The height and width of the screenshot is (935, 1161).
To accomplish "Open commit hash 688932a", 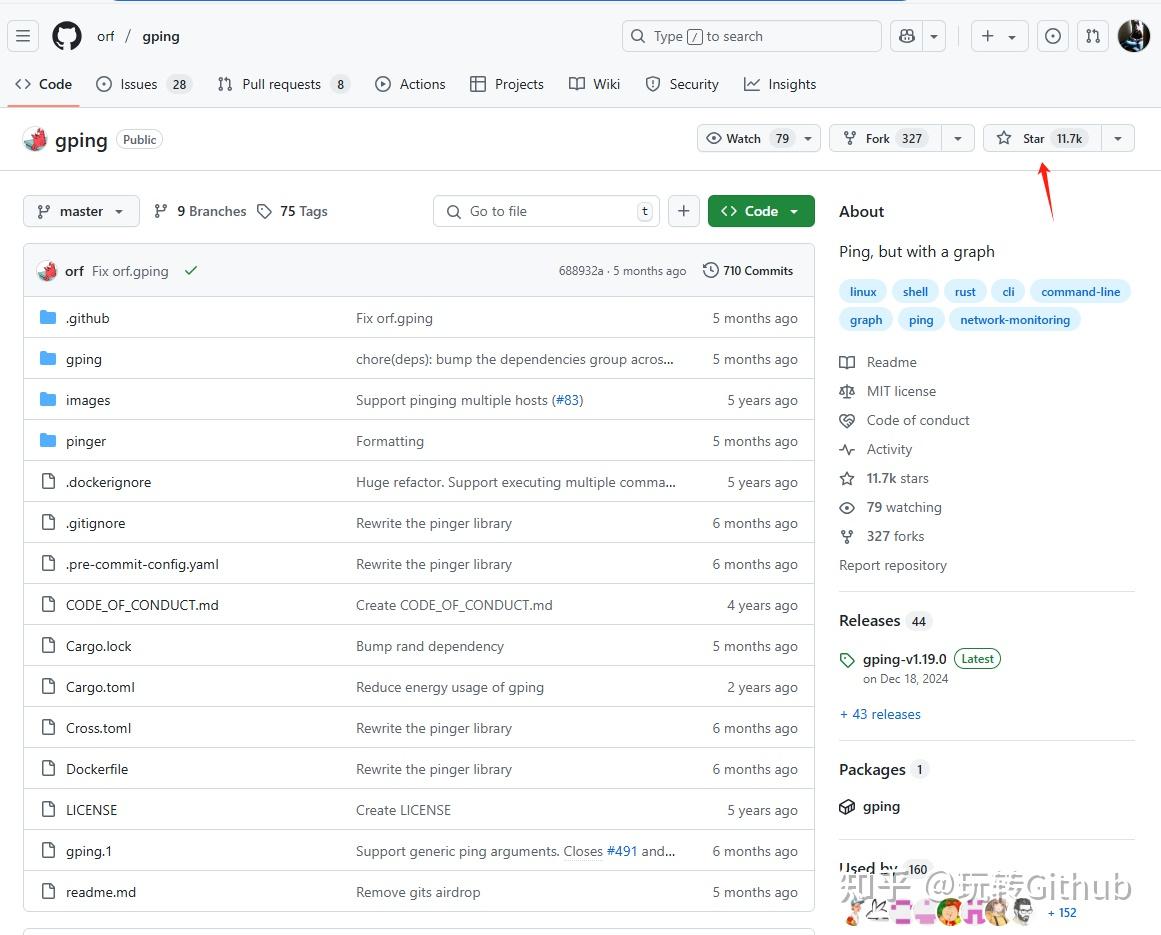I will (x=581, y=271).
